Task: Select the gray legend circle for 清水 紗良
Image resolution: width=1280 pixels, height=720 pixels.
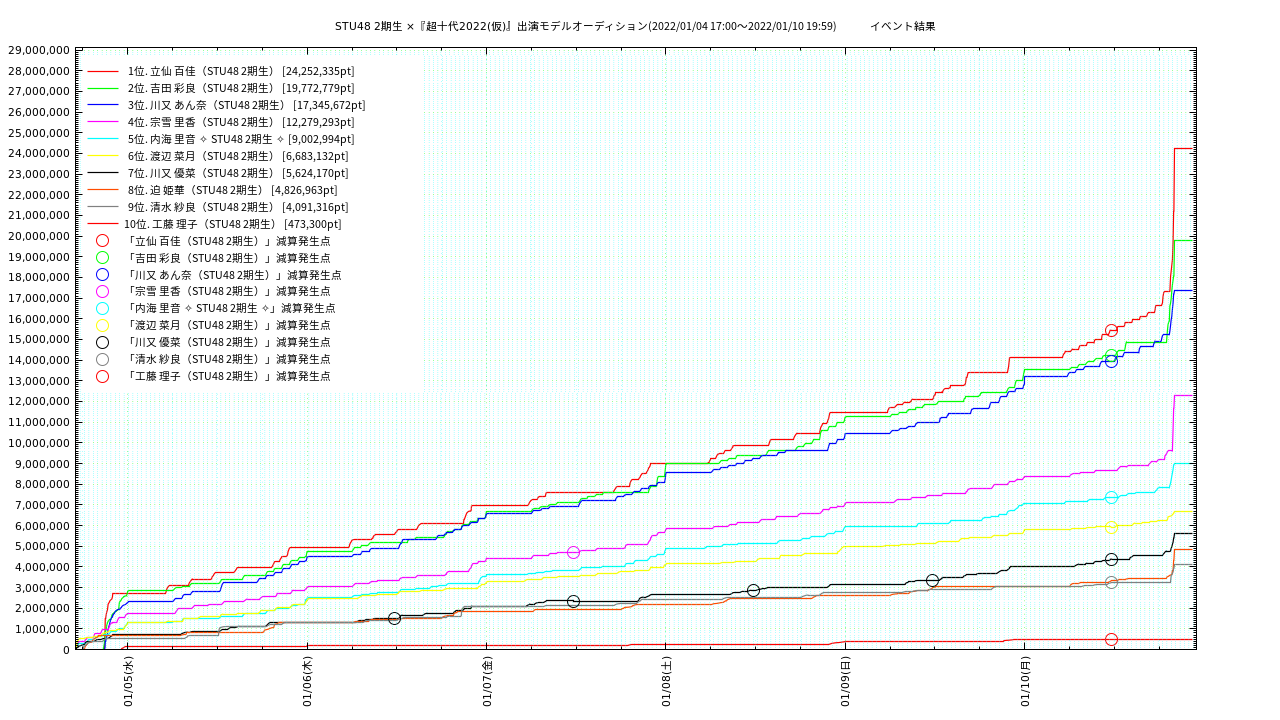Action: 102,360
